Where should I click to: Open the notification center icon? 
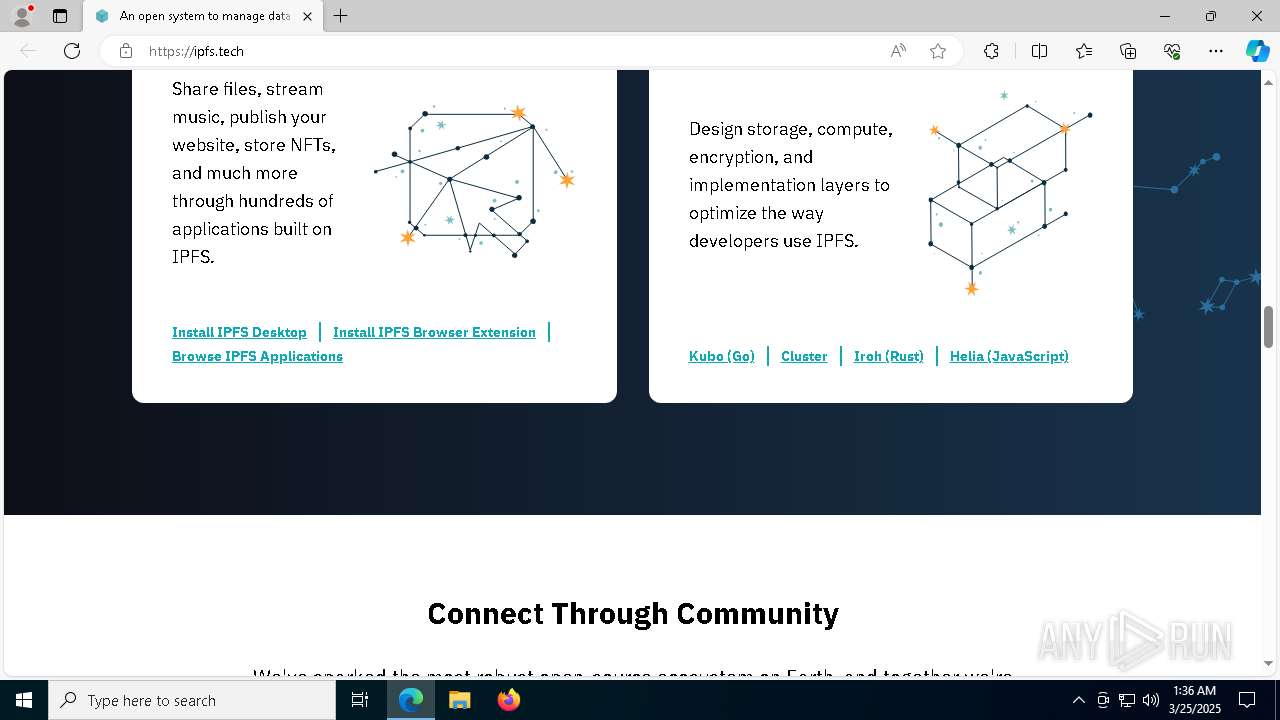[1248, 700]
